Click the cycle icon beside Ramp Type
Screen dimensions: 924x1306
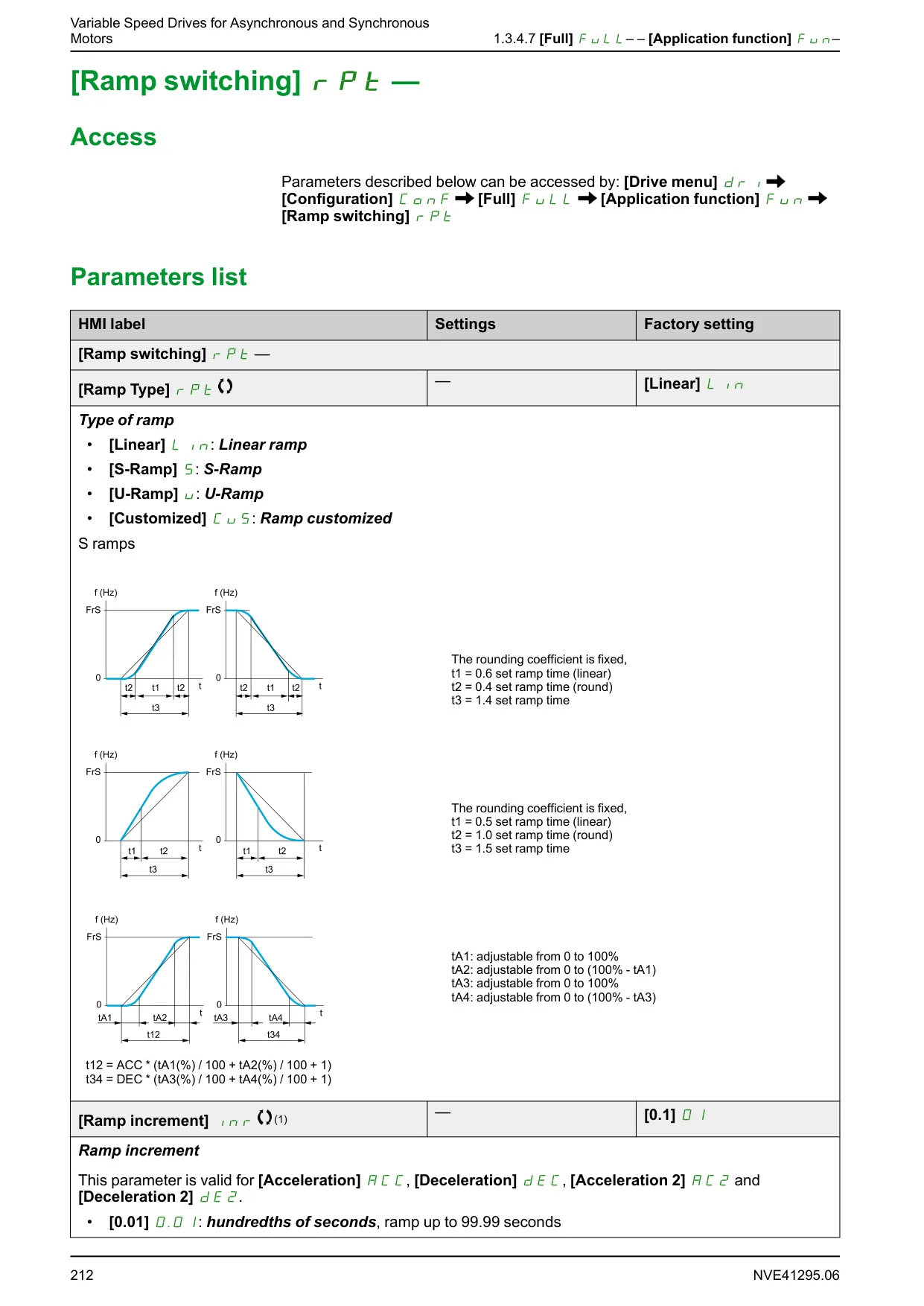pos(225,386)
